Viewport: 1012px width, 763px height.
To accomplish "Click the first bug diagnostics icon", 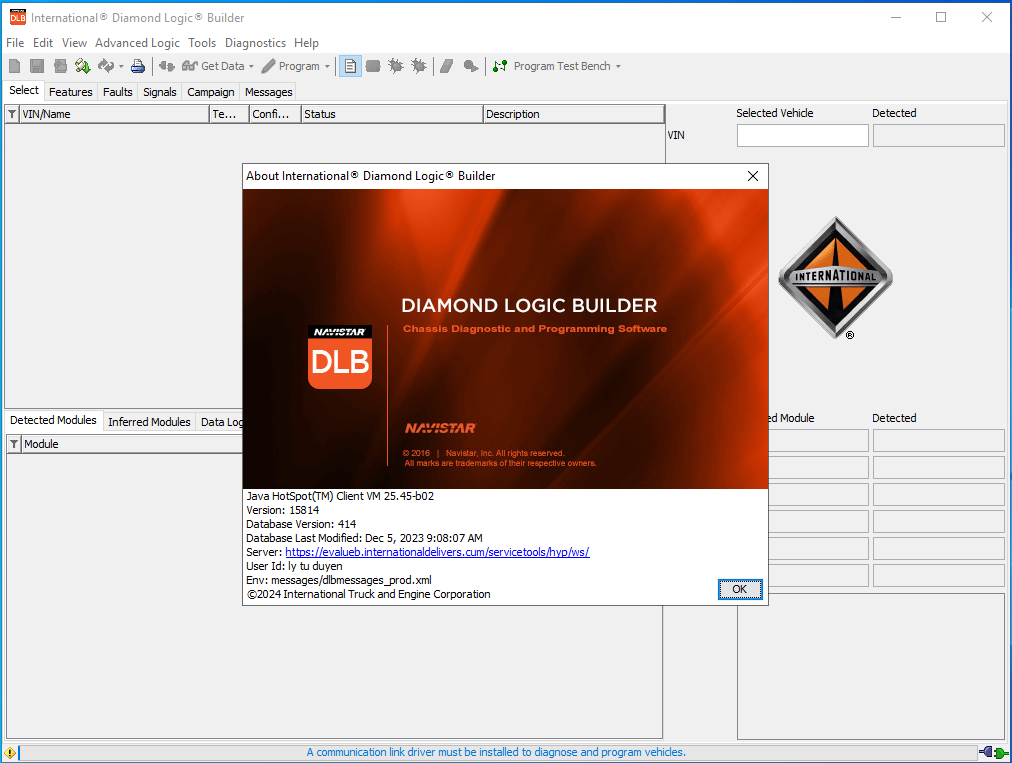I will (396, 66).
